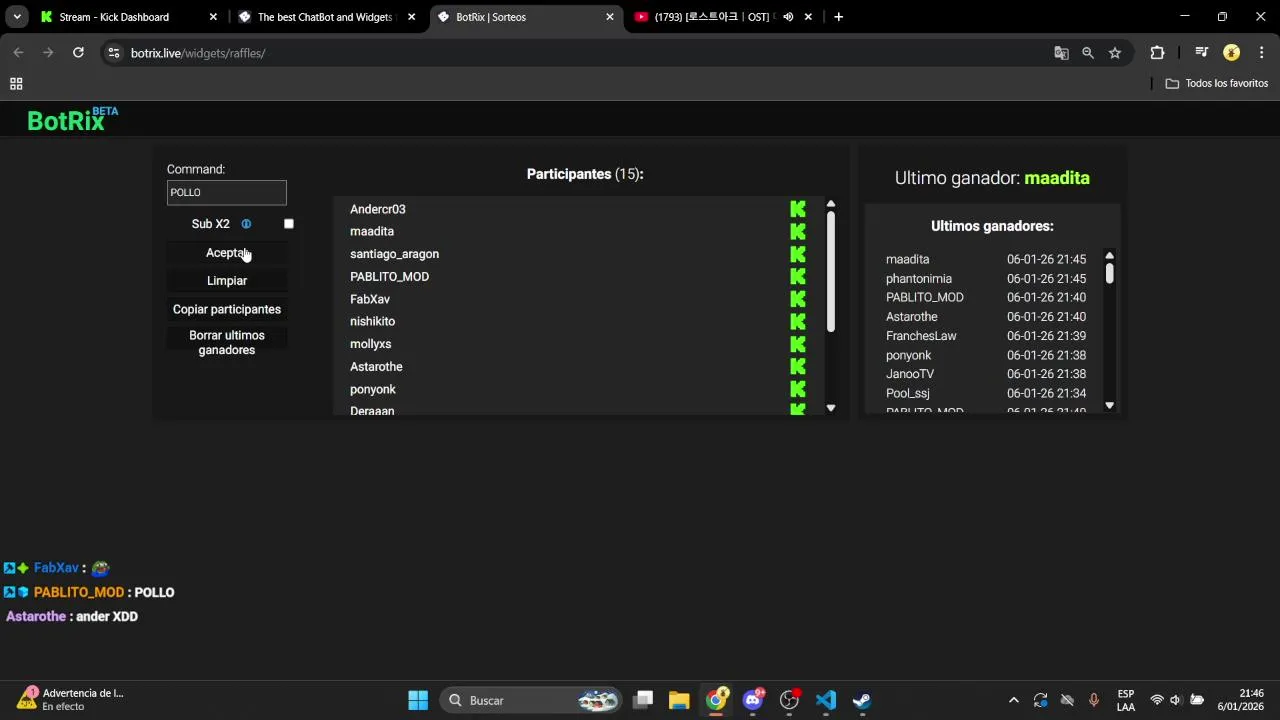
Task: Click Borrar ultimos ganadores button
Action: (227, 342)
